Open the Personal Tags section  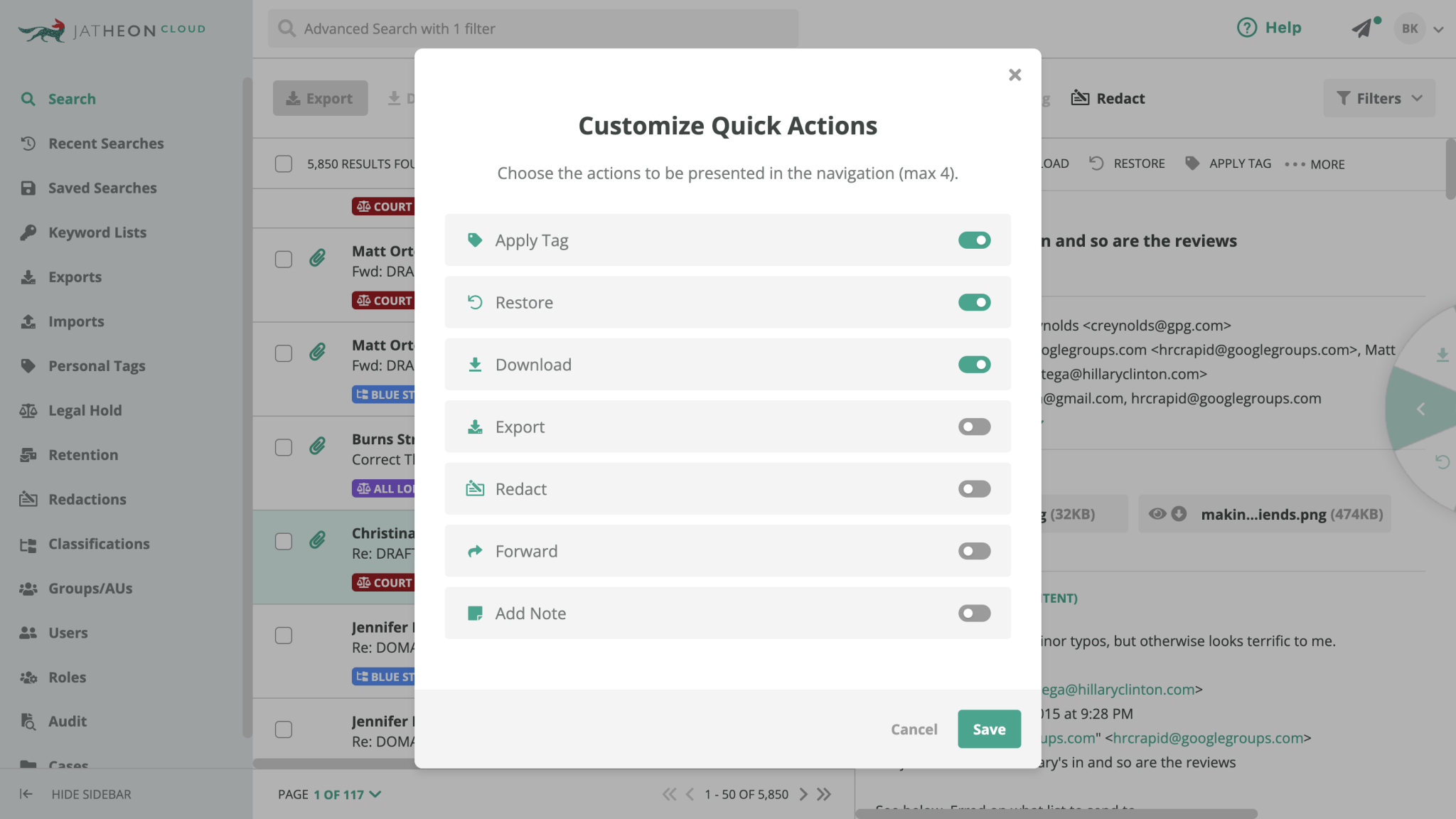(97, 365)
